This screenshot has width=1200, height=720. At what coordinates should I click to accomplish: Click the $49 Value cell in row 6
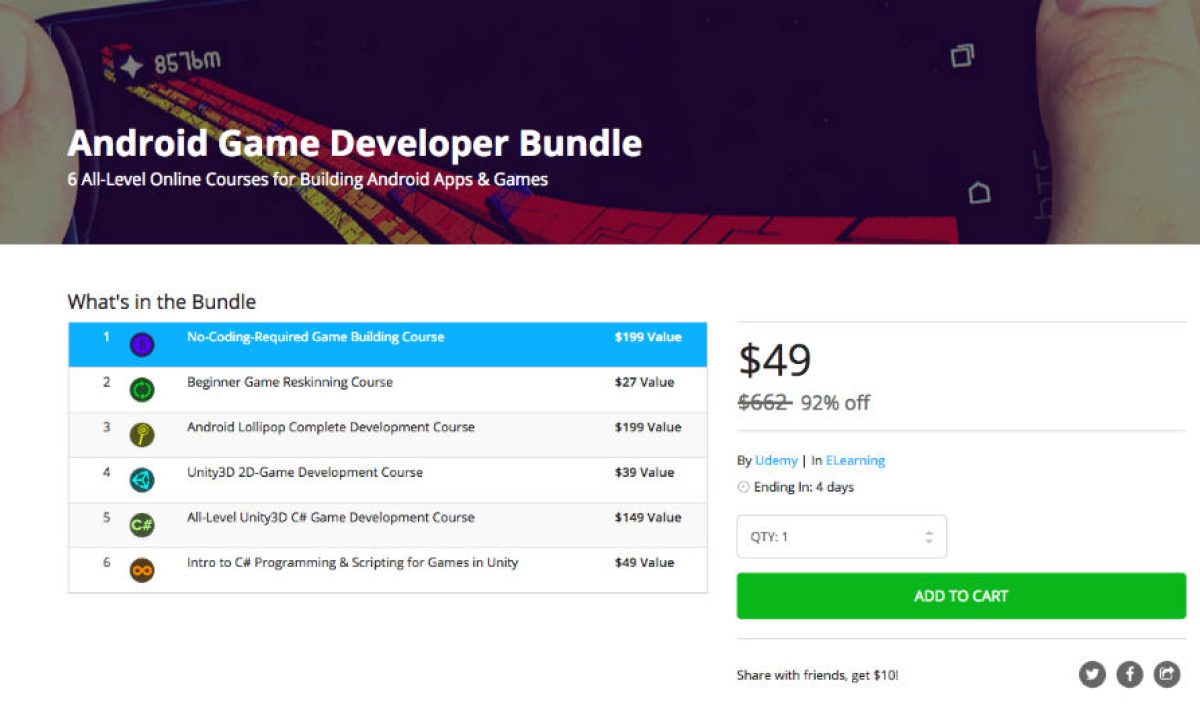[644, 562]
